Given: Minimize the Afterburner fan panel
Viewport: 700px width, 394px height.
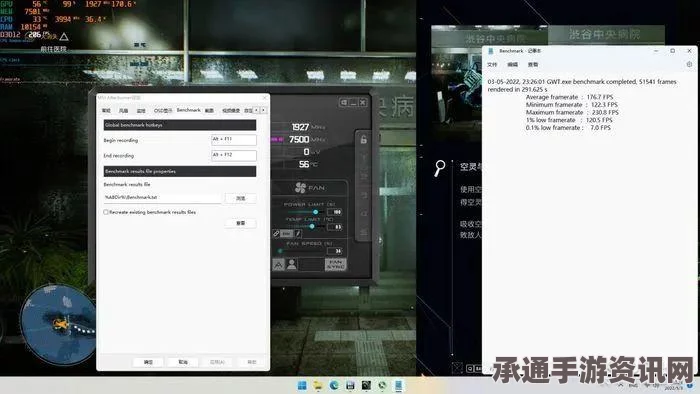Looking at the screenshot, I should pyautogui.click(x=353, y=103).
